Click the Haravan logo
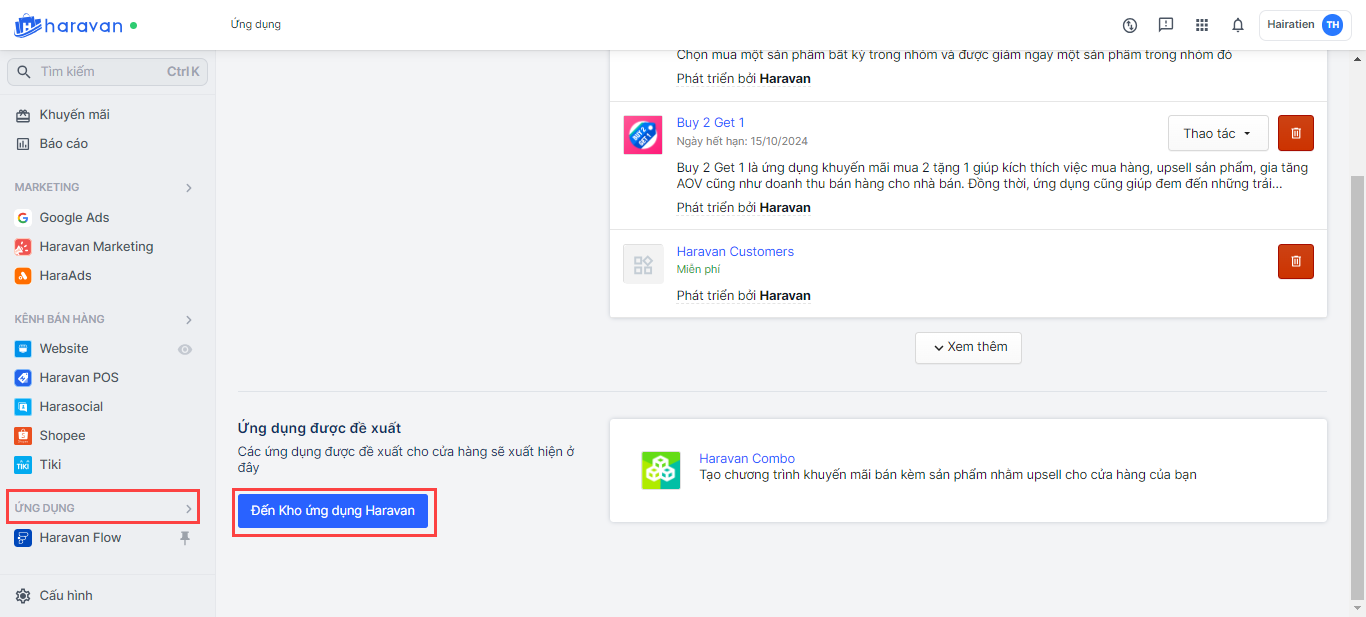 pyautogui.click(x=69, y=25)
